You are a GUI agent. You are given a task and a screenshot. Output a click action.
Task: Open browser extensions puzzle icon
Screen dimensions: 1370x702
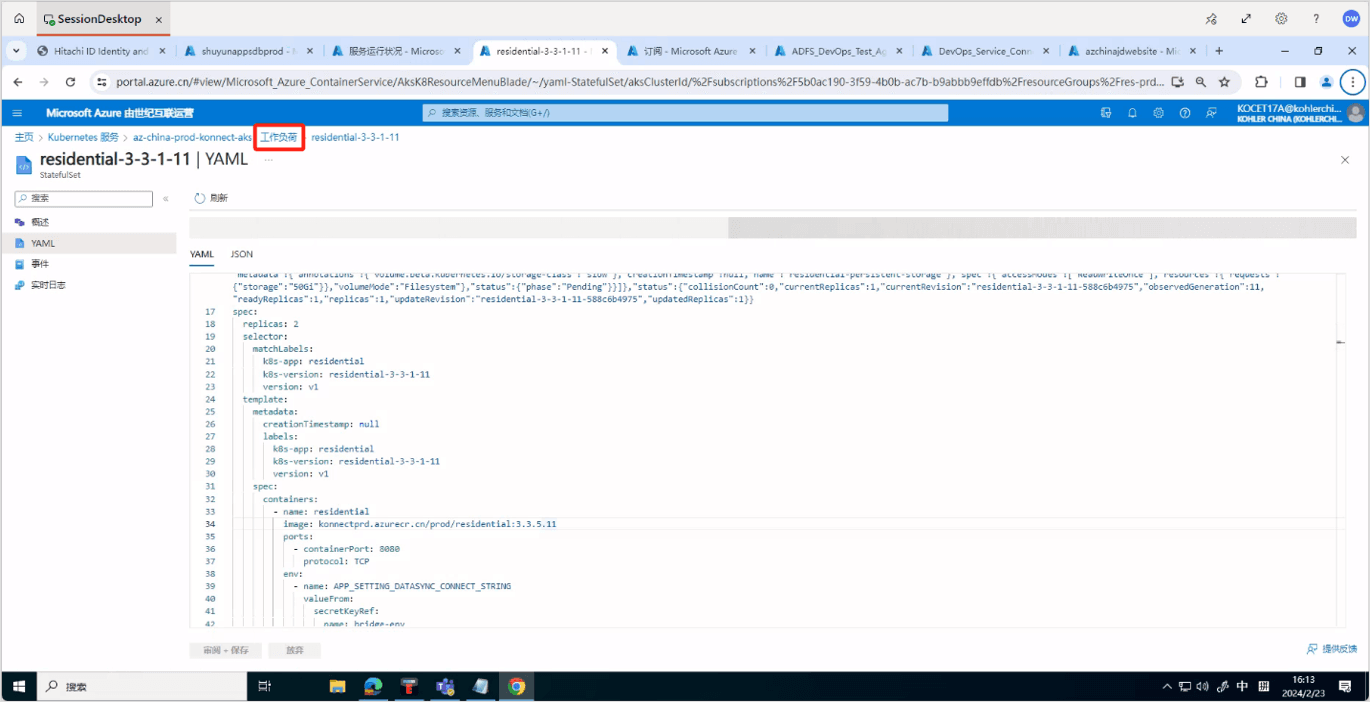click(1261, 82)
